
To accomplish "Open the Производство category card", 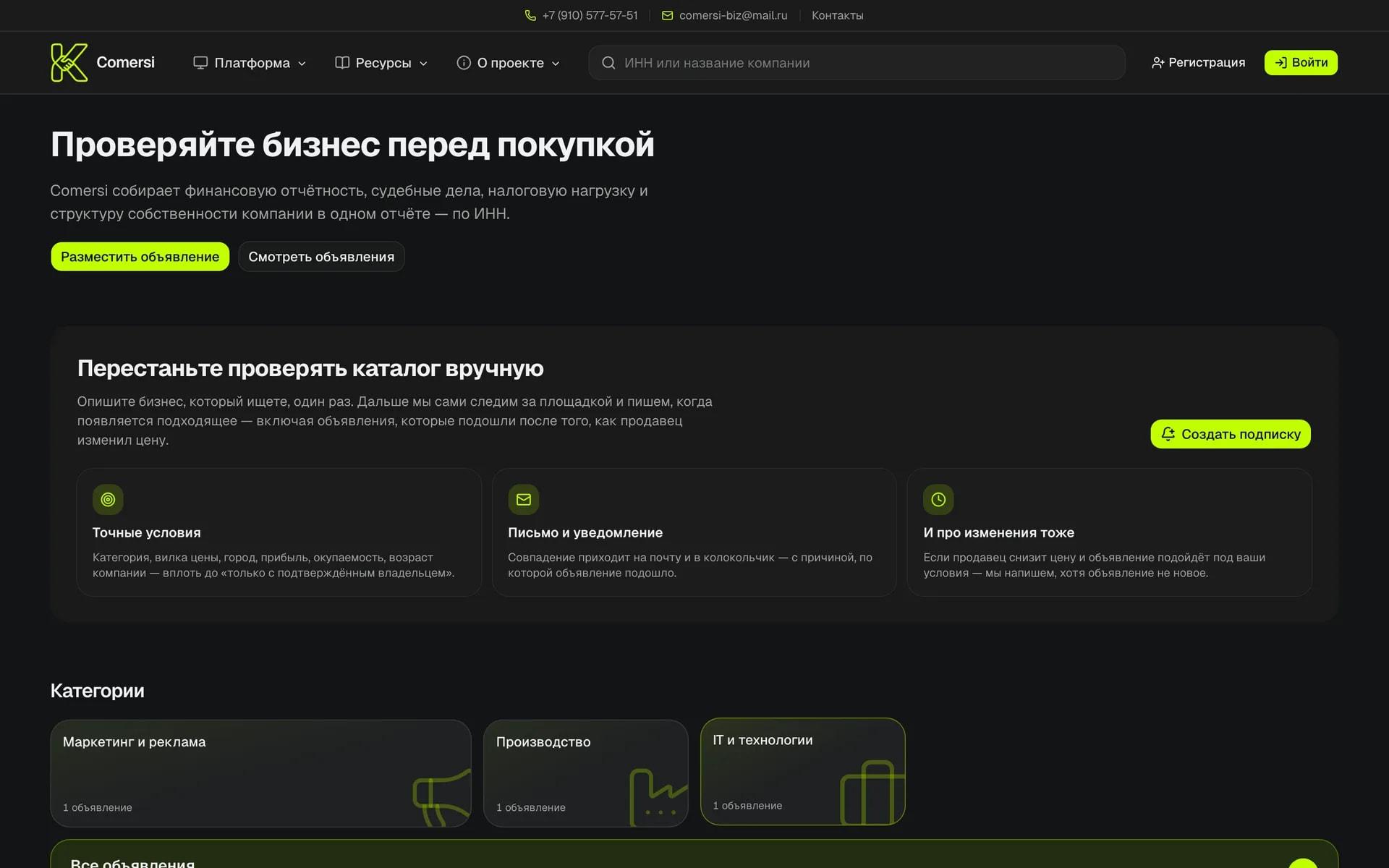I will tap(585, 773).
